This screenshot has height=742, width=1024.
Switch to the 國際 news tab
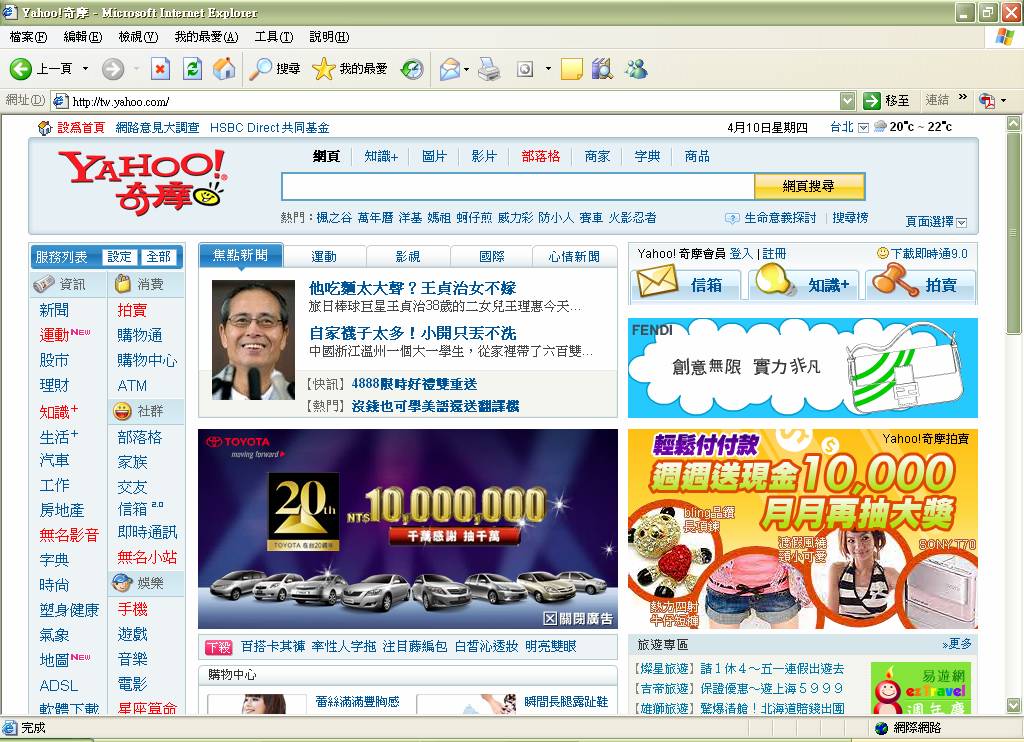[491, 257]
